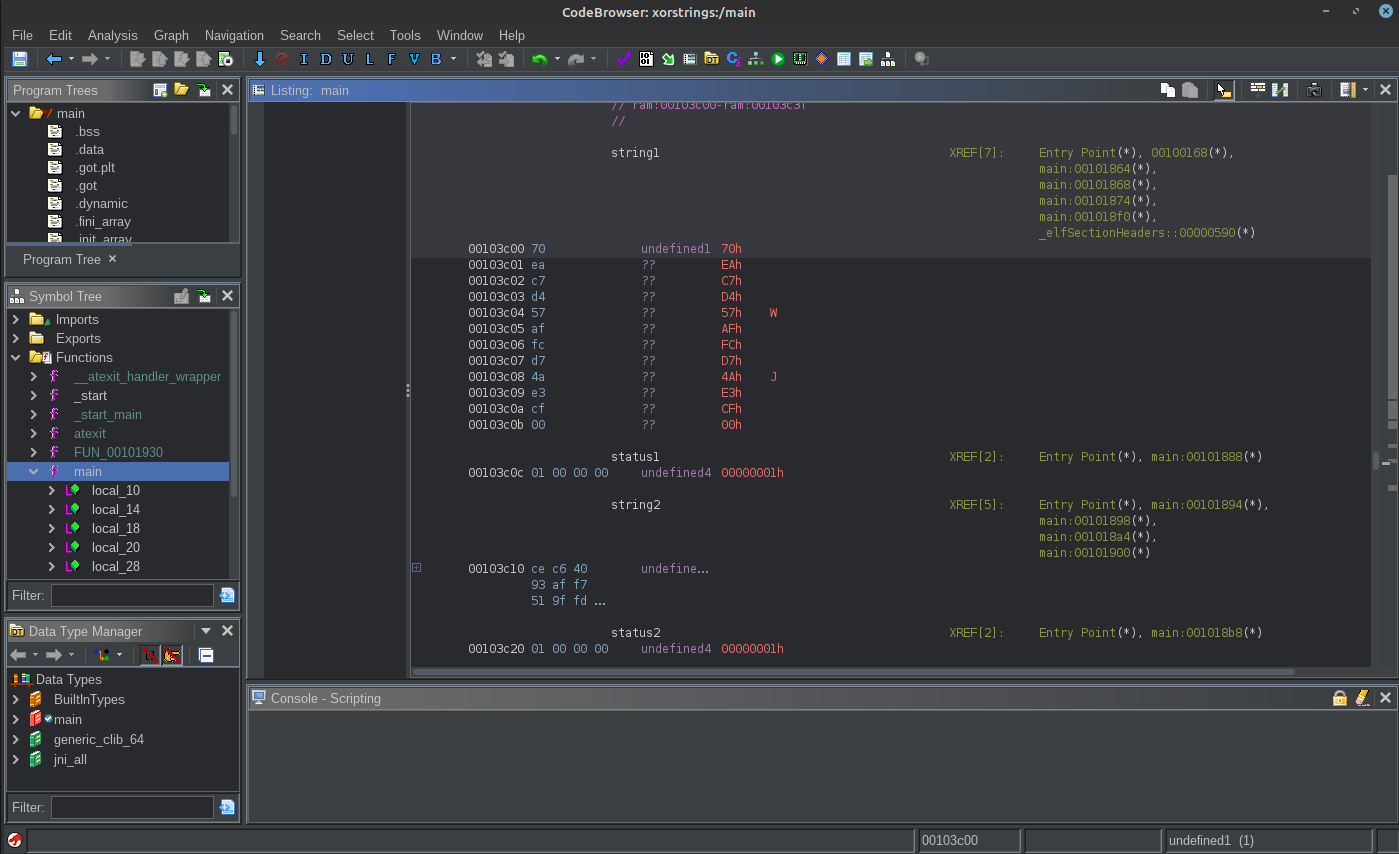
Task: Click the Redo arrow icon
Action: pyautogui.click(x=576, y=59)
